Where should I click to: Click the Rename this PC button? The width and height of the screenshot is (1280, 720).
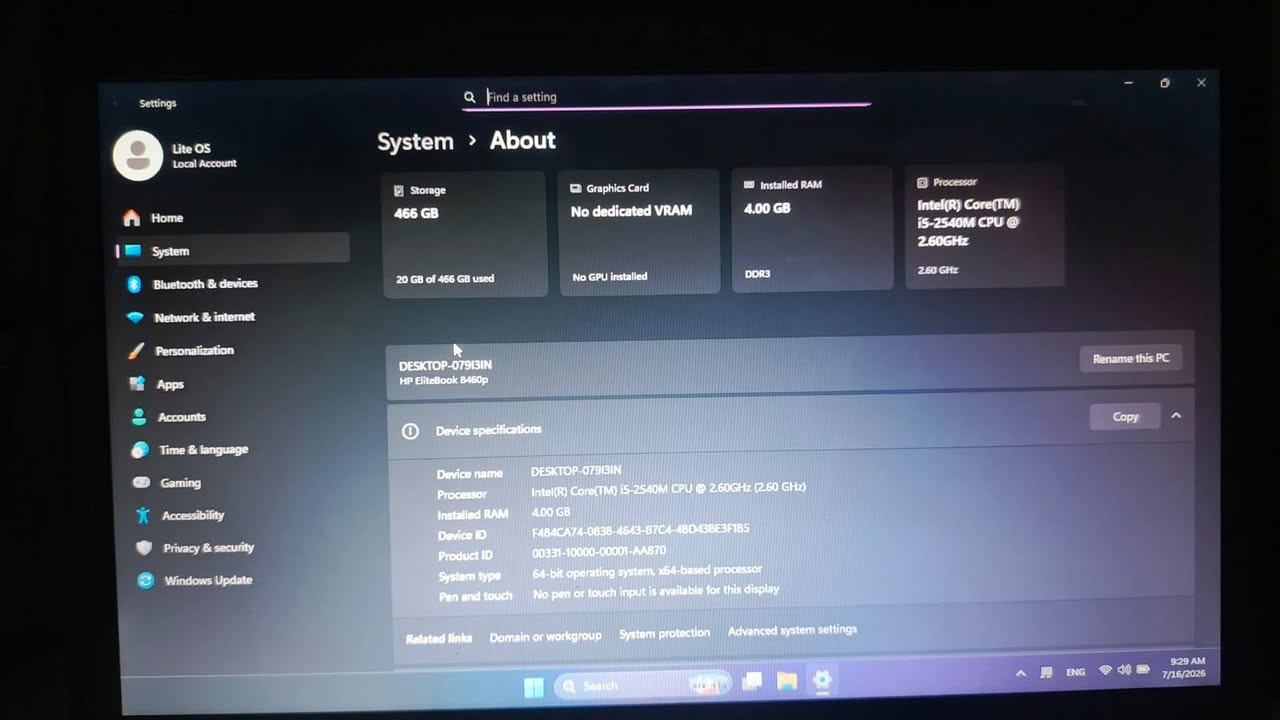coord(1130,358)
